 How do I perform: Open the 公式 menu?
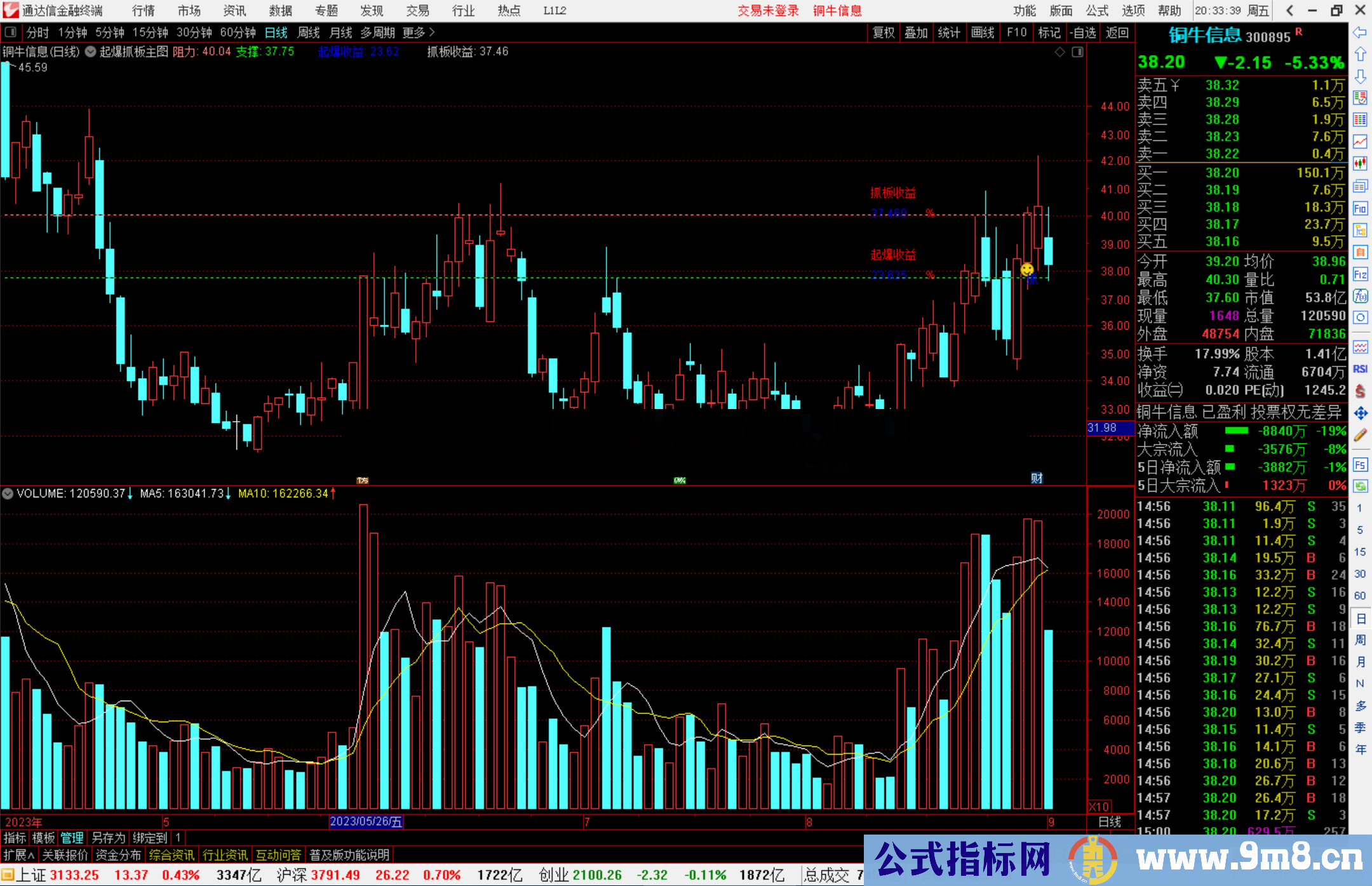coord(1097,11)
